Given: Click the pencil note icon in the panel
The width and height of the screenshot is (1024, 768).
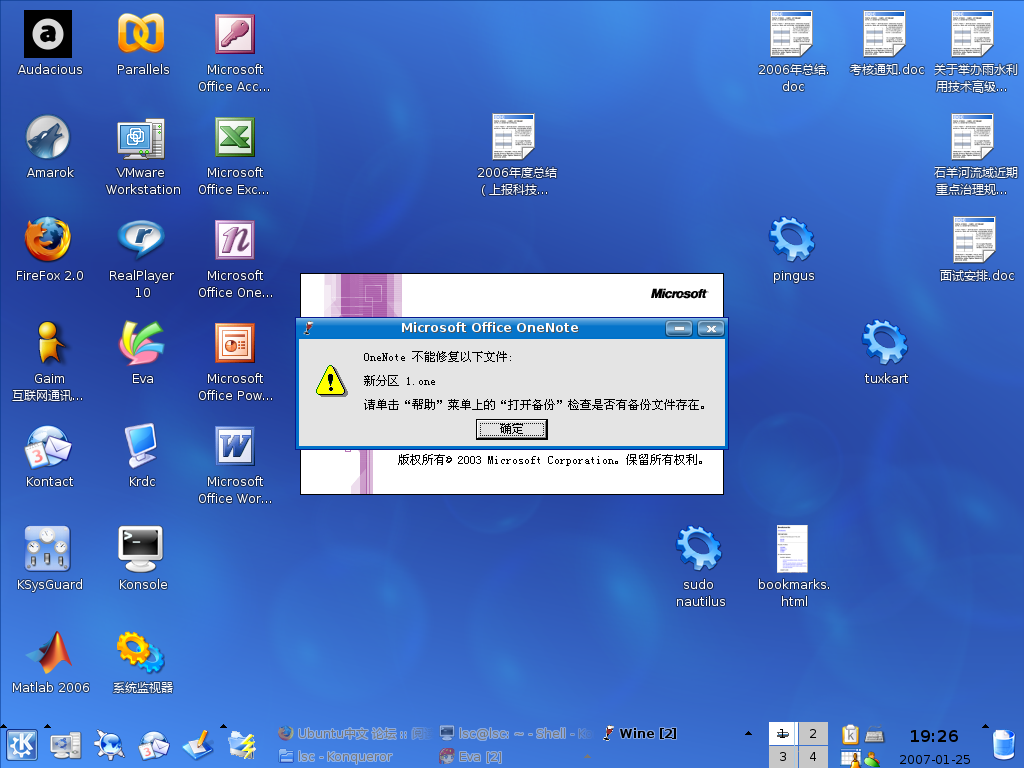Looking at the screenshot, I should point(198,745).
